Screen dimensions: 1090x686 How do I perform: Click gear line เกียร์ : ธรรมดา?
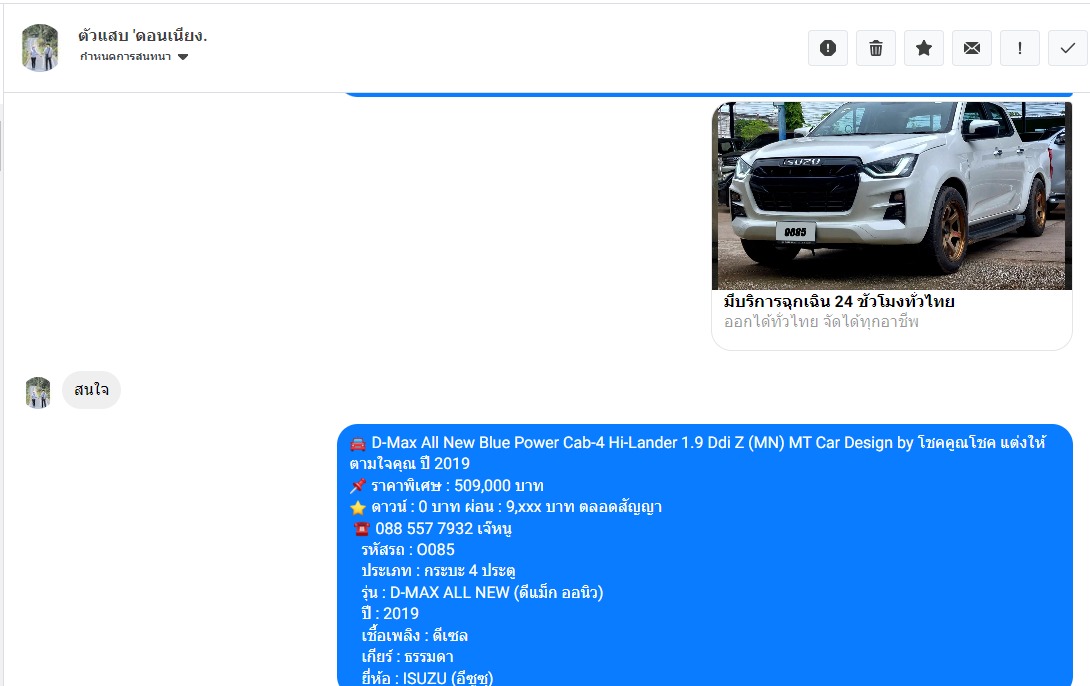407,657
